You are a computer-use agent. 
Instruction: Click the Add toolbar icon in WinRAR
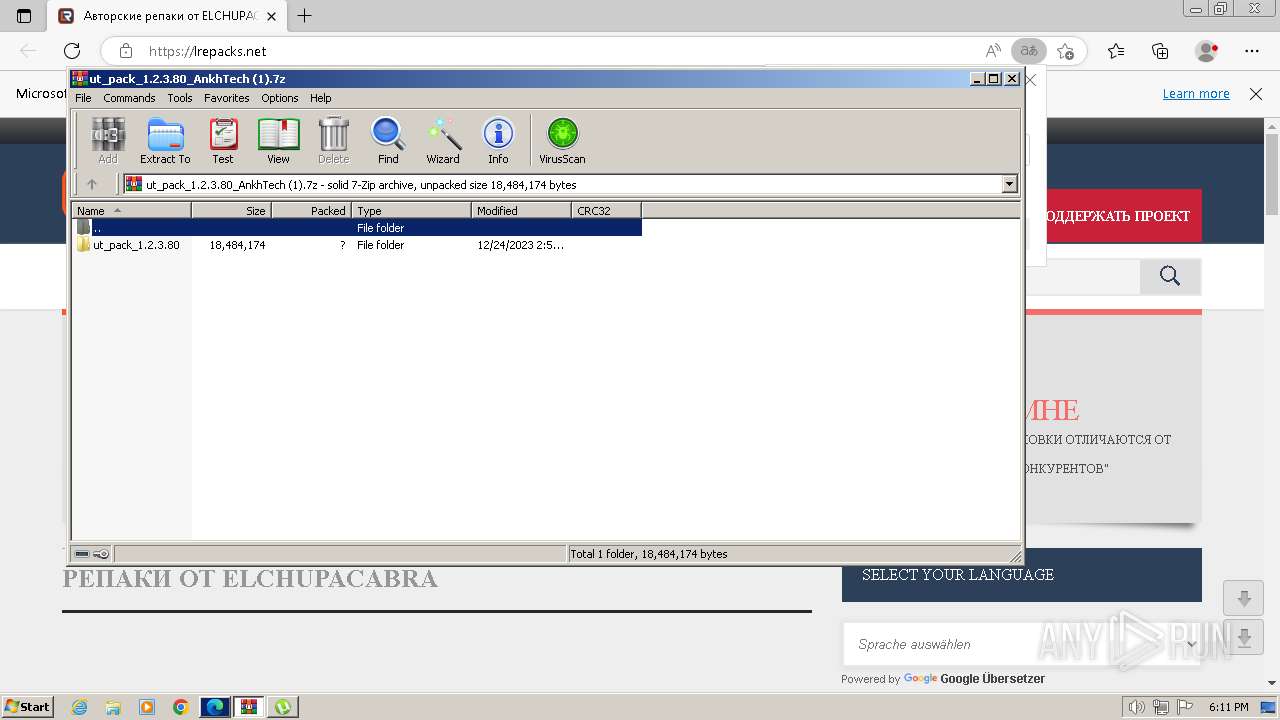click(108, 140)
